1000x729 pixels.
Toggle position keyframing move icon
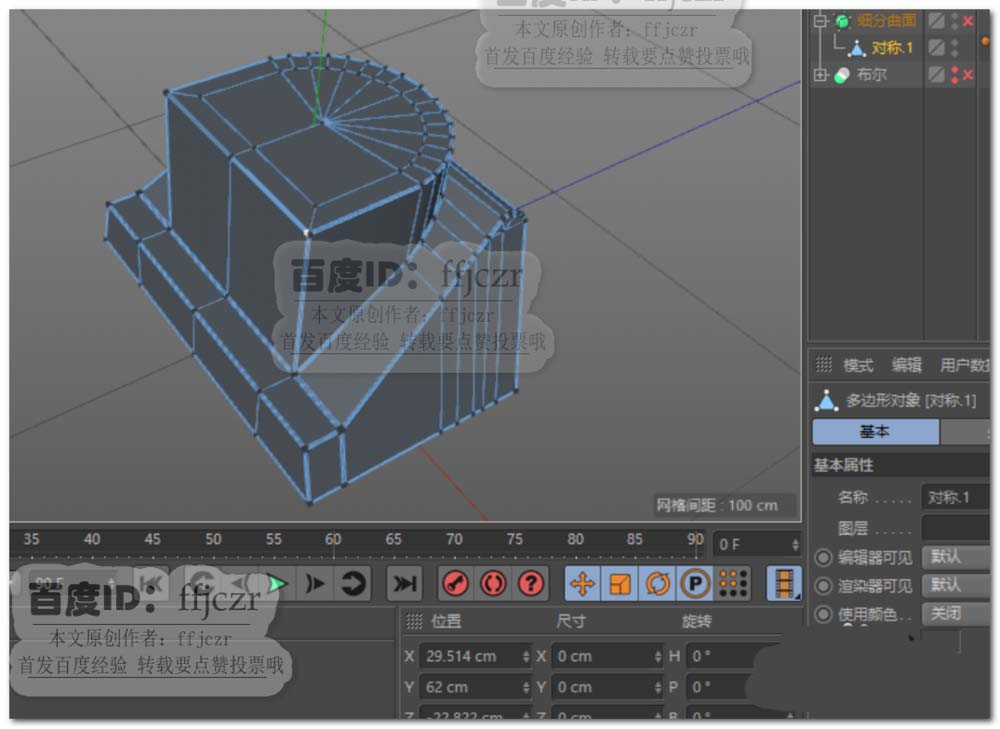point(583,583)
